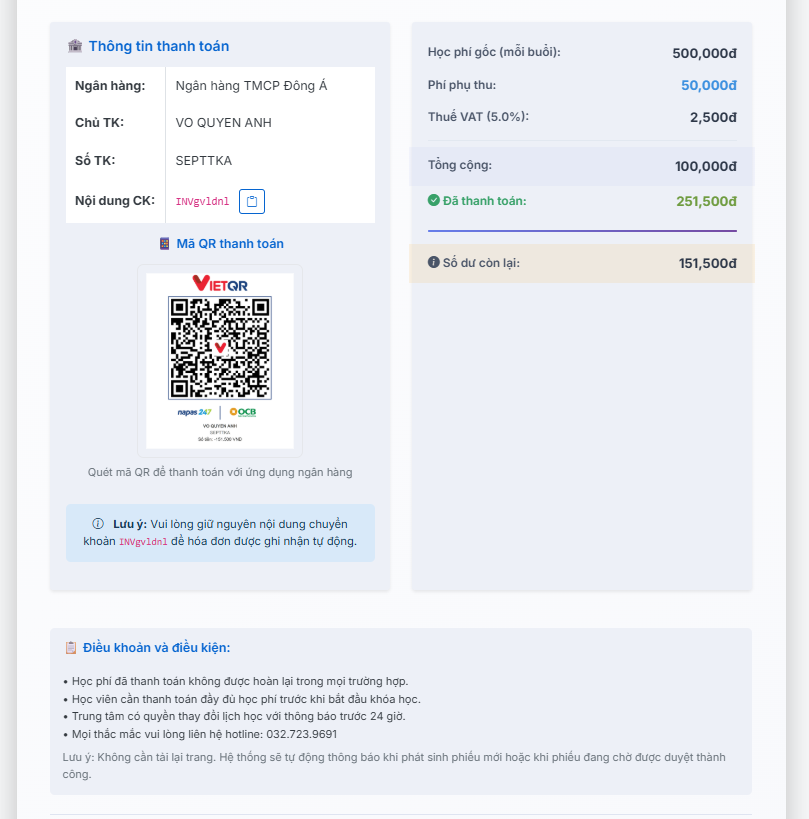Click the clipboard icon beside Điều khoản và điều kiện
The height and width of the screenshot is (819, 809).
[x=71, y=648]
